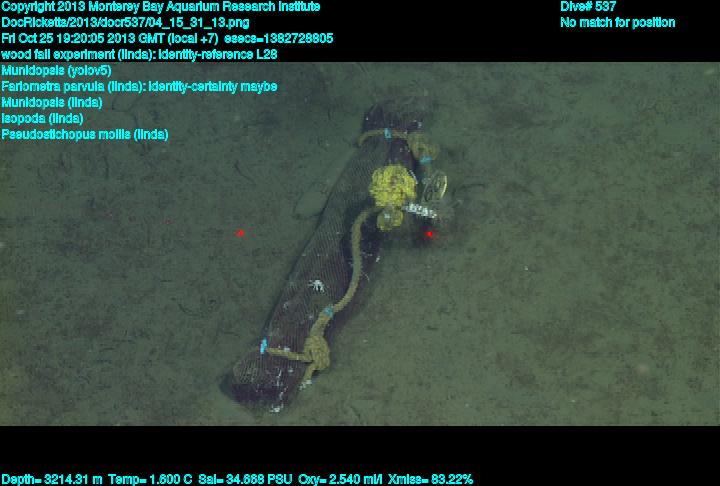Click the white squat lobster on the mesh
720x486 pixels.
click(316, 286)
